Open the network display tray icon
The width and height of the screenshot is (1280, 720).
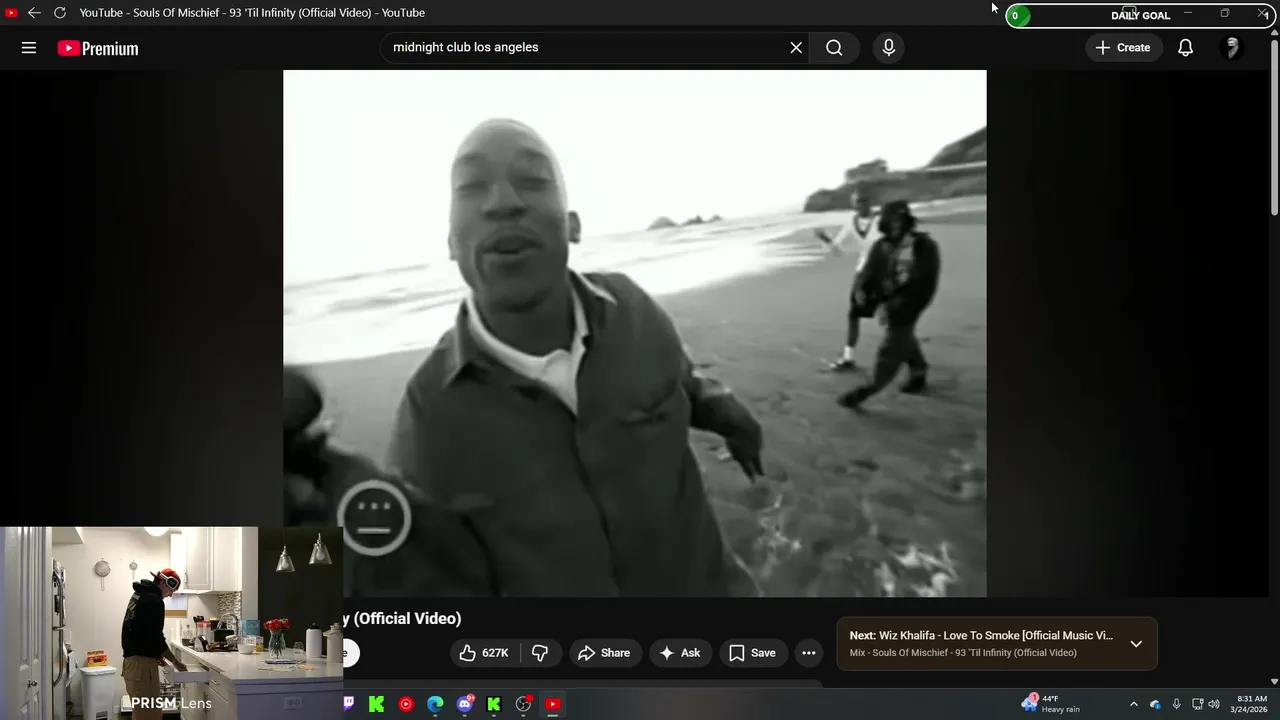point(1197,704)
